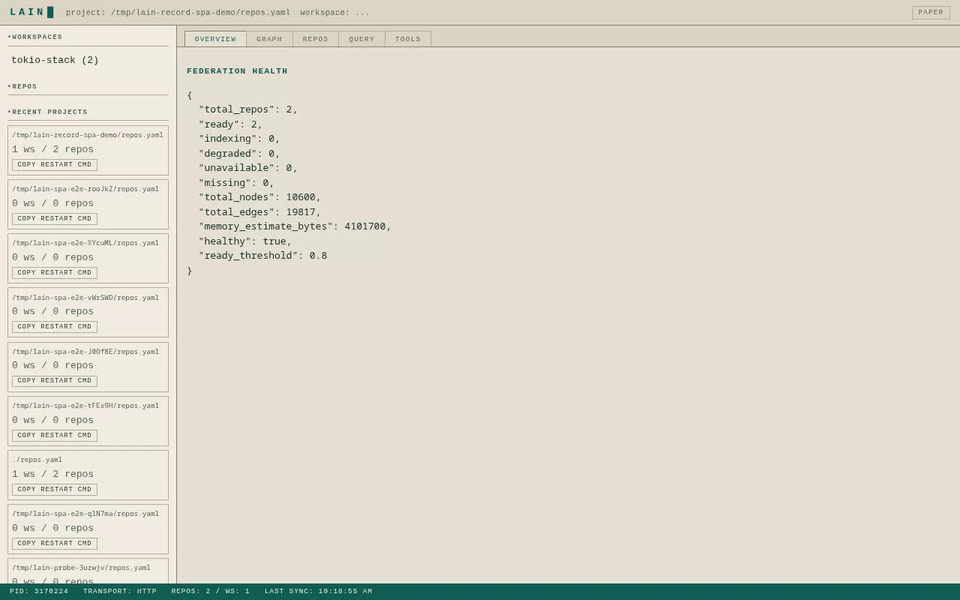Open recent project /tmp/lain-spa-e2e-rooJkZ/repos.yaml

pyautogui.click(x=85, y=189)
